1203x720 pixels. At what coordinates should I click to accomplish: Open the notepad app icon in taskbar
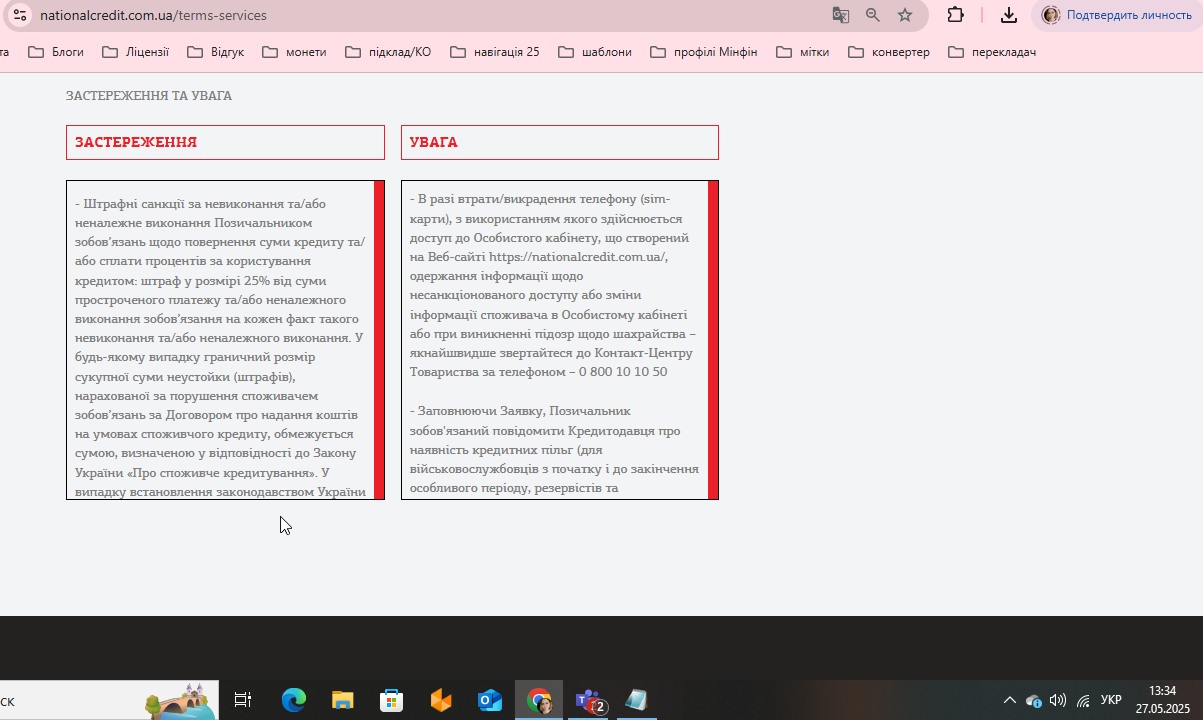tap(637, 701)
